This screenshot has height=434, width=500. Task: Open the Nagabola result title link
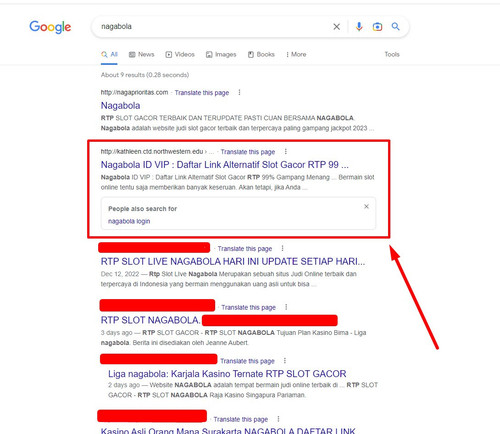tap(120, 106)
